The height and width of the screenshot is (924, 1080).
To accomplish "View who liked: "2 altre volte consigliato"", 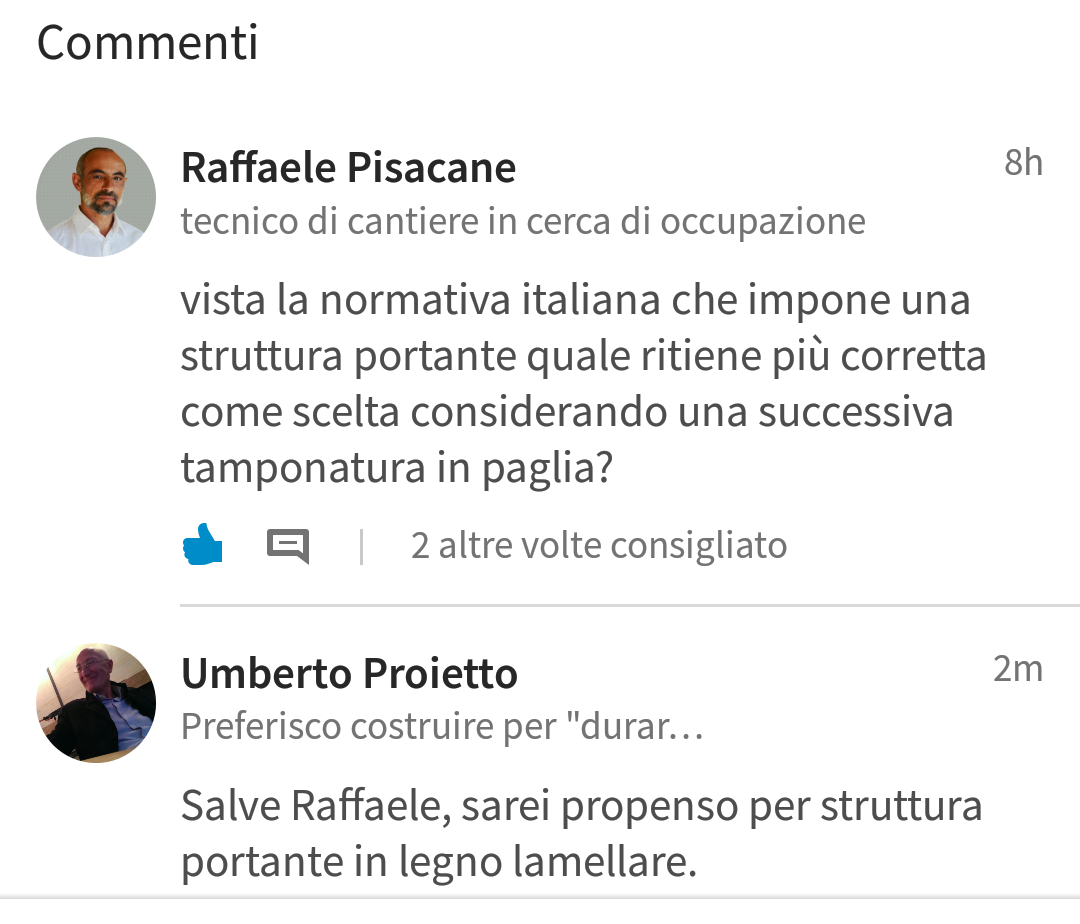I will pos(598,546).
